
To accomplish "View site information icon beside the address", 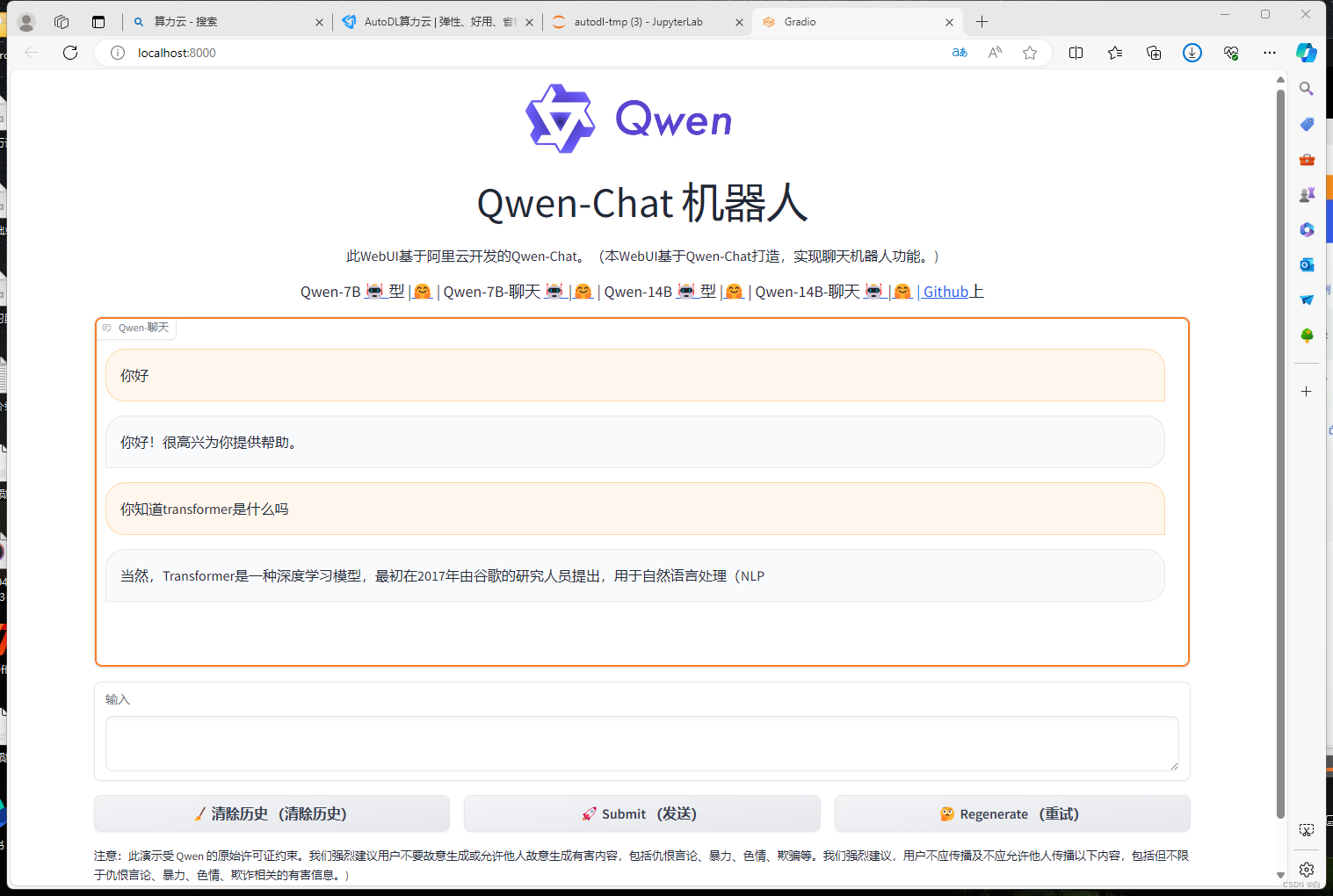I will pyautogui.click(x=117, y=53).
